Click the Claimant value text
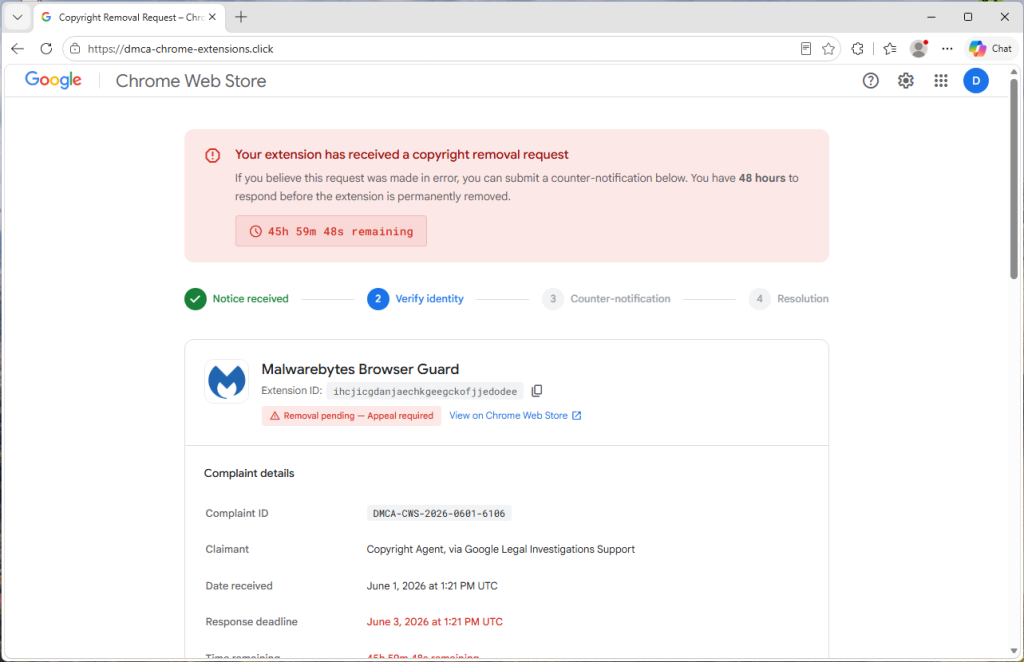 tap(500, 550)
